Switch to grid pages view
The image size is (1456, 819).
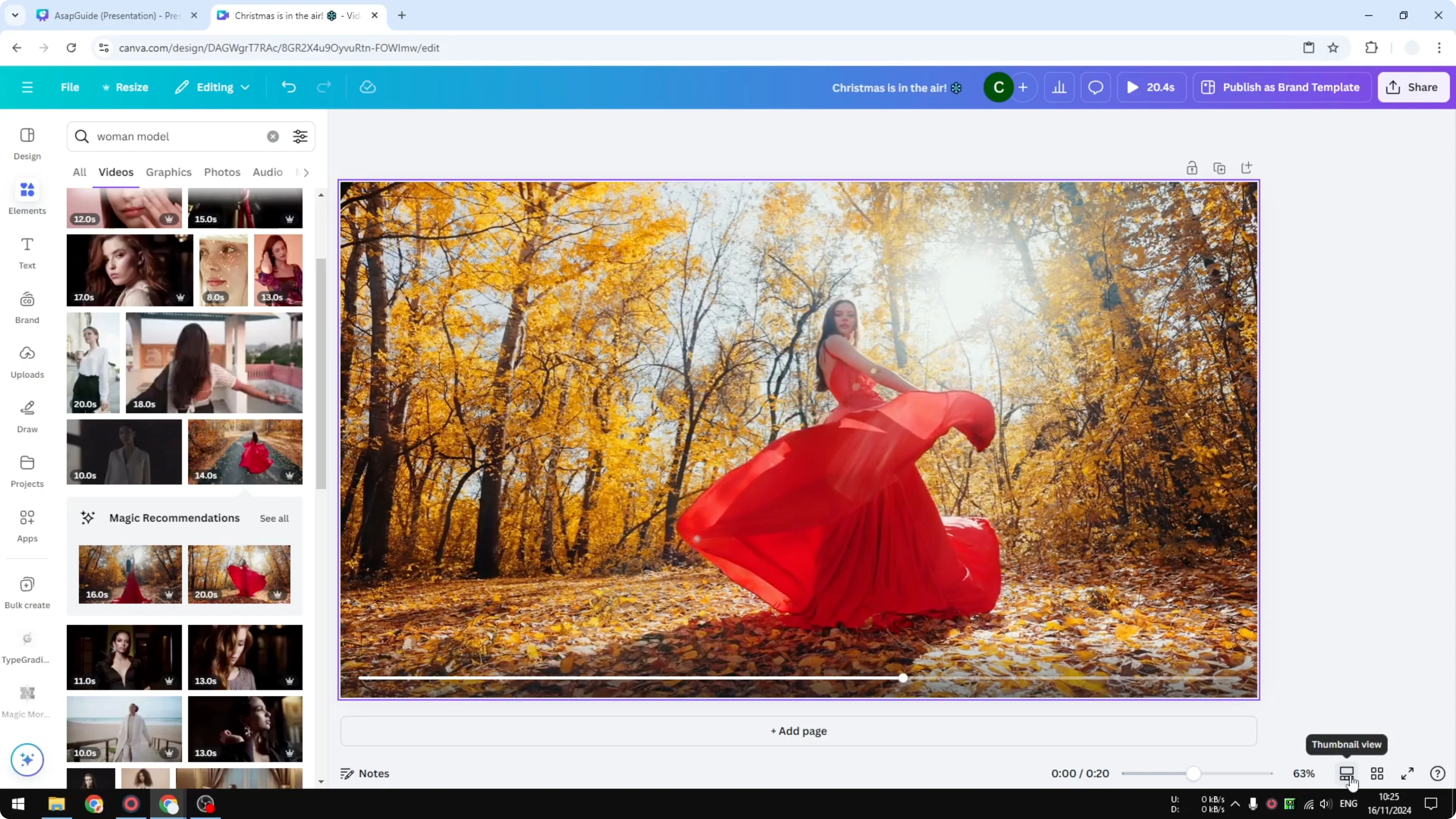pos(1377,773)
